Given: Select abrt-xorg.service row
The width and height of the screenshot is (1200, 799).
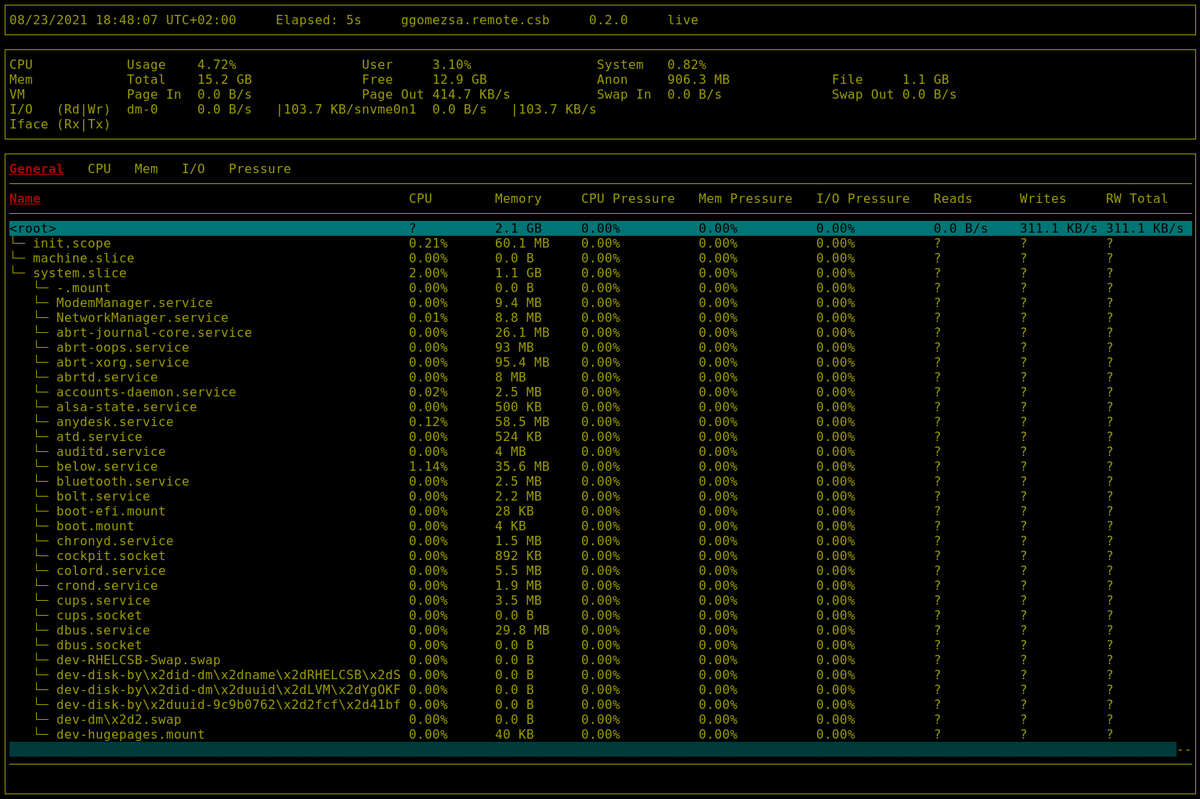Looking at the screenshot, I should tap(600, 362).
